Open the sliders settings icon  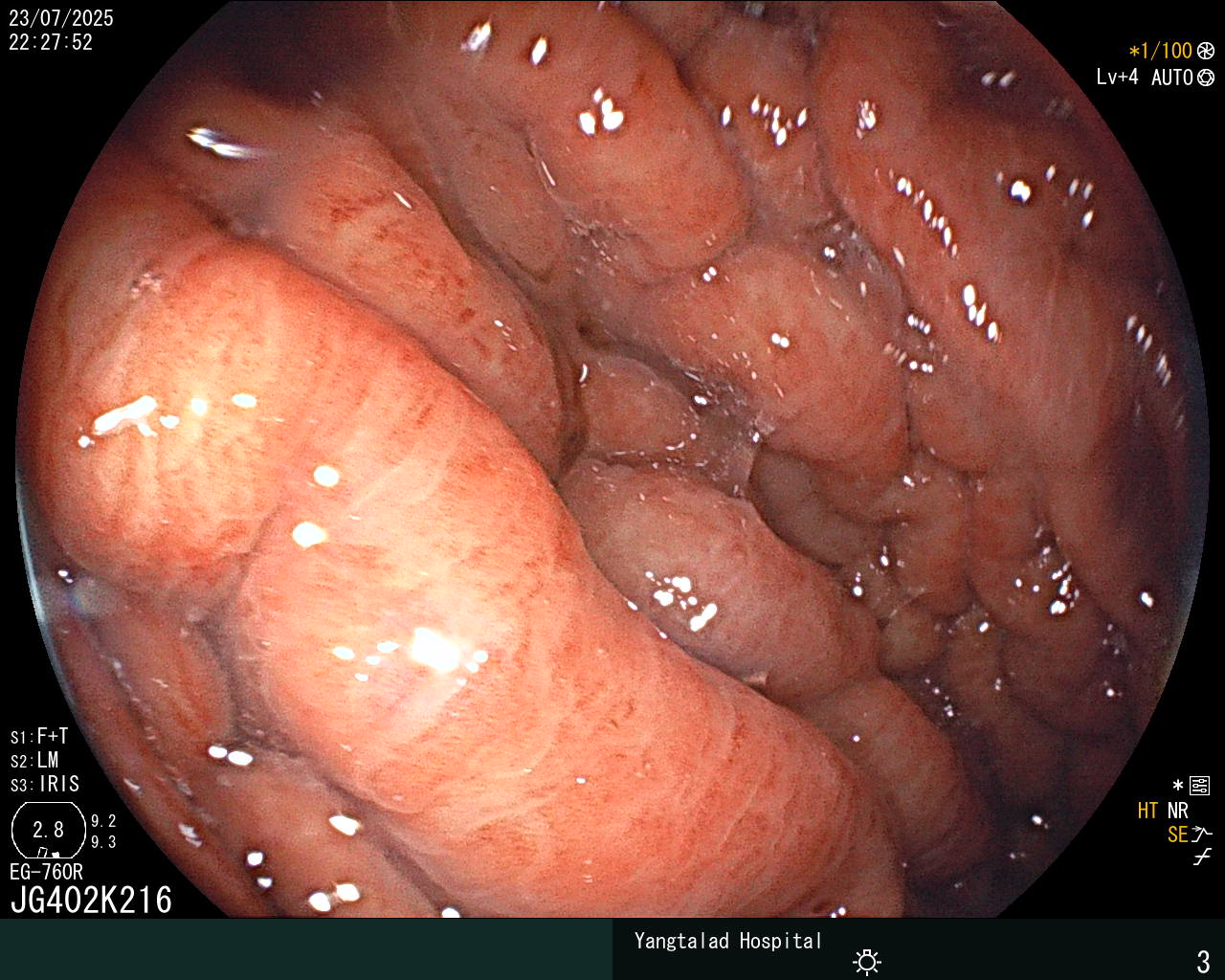[x=1199, y=786]
